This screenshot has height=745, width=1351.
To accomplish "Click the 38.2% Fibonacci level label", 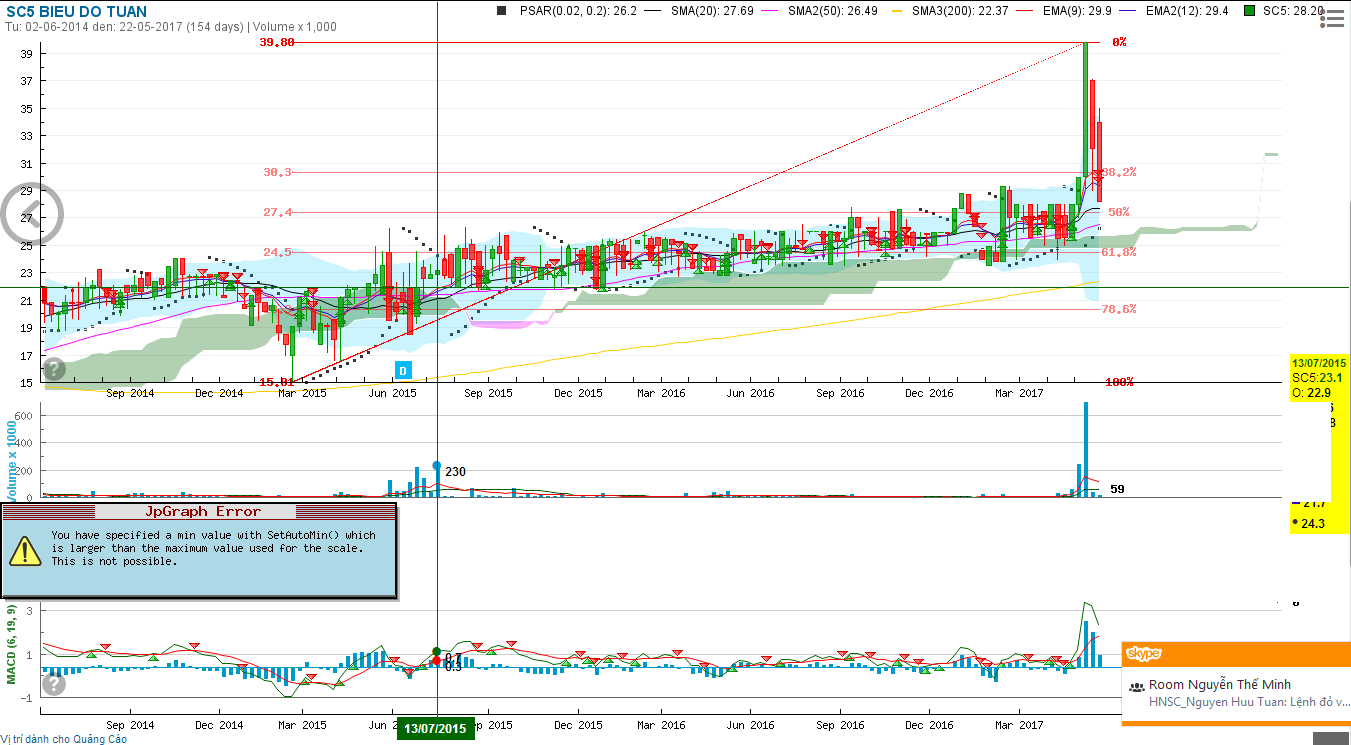I will (x=1118, y=172).
